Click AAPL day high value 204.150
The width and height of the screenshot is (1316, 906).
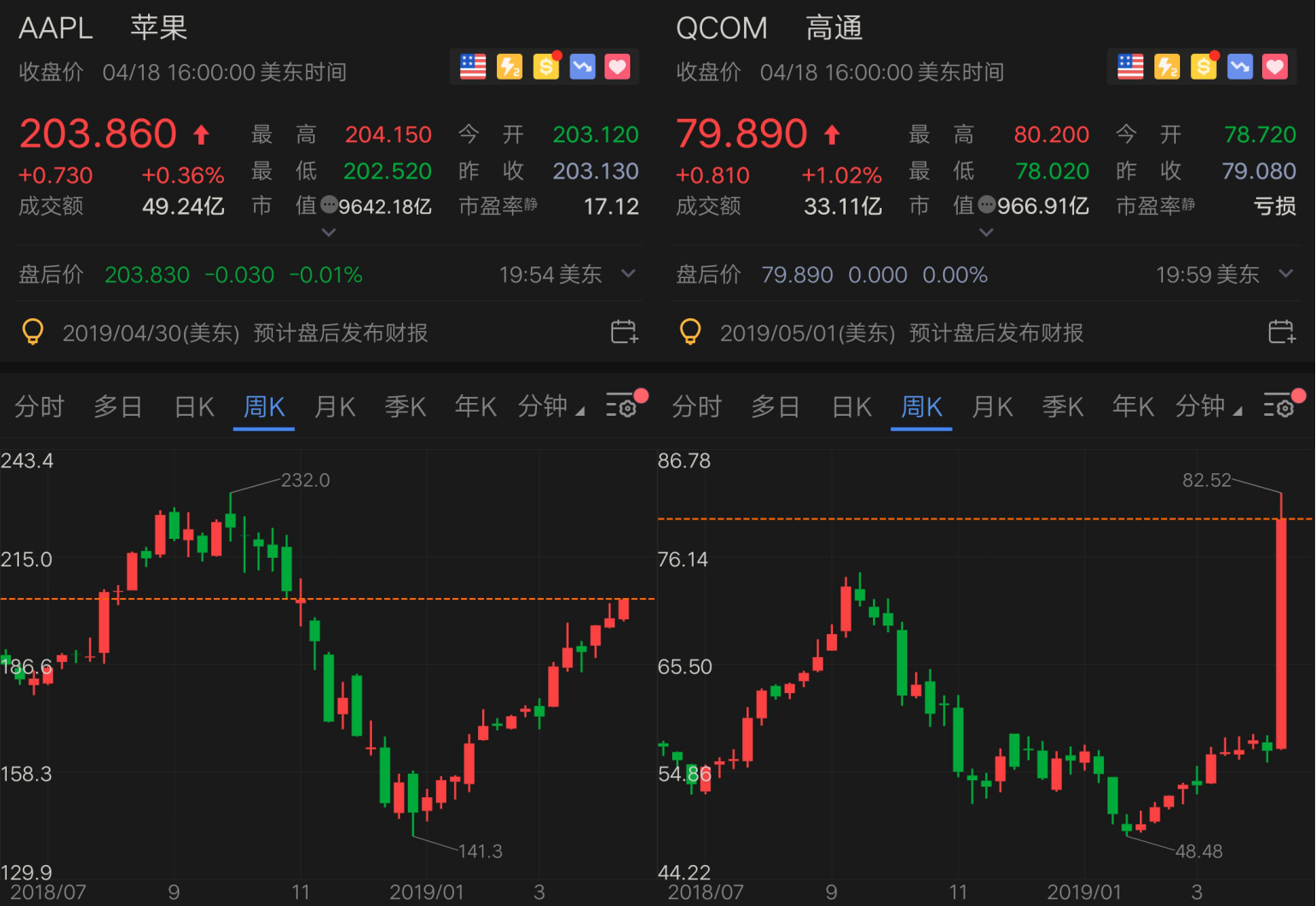388,134
